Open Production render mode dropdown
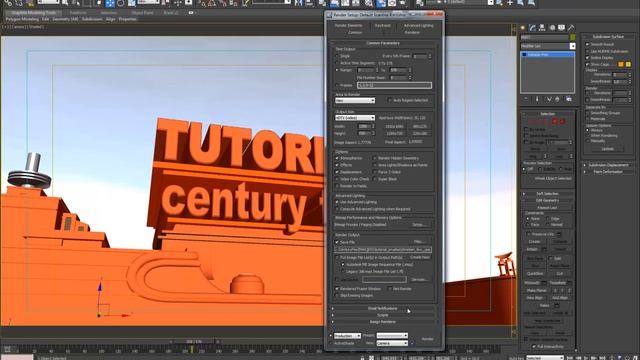Screen dimensions: 640x360 point(347,336)
